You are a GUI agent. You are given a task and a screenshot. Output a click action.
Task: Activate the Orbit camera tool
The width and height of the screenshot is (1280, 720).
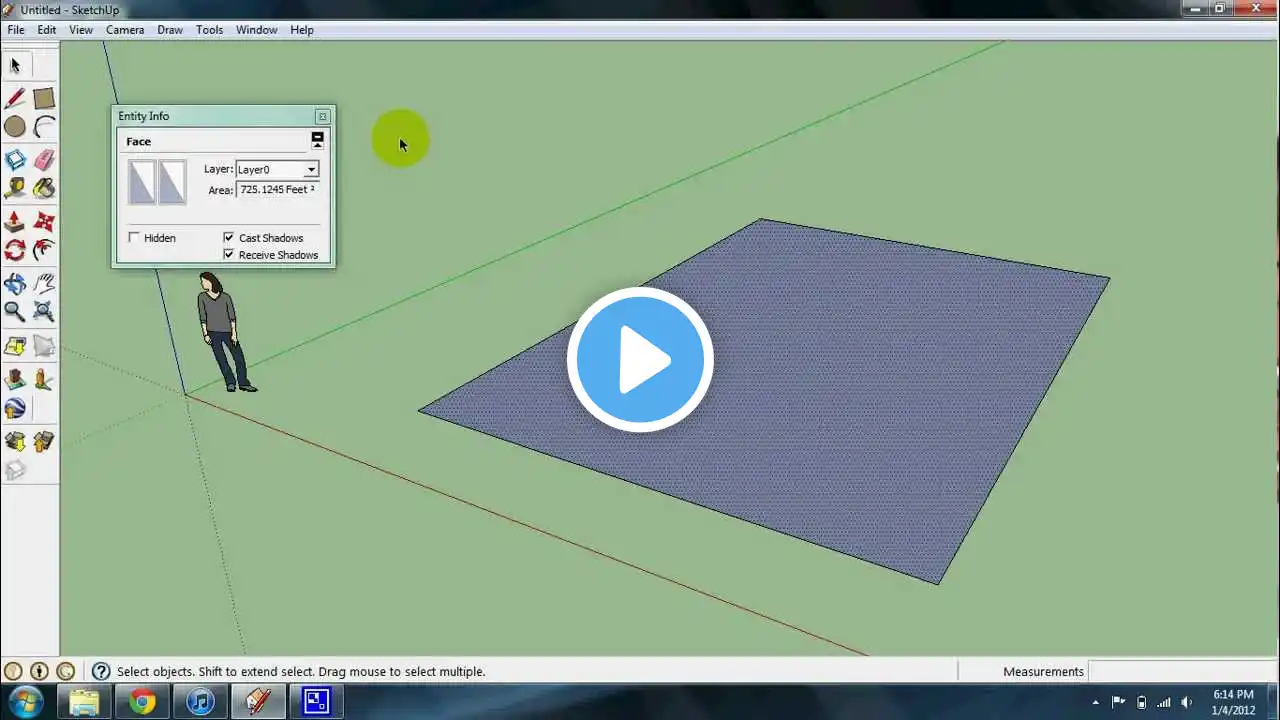click(15, 283)
